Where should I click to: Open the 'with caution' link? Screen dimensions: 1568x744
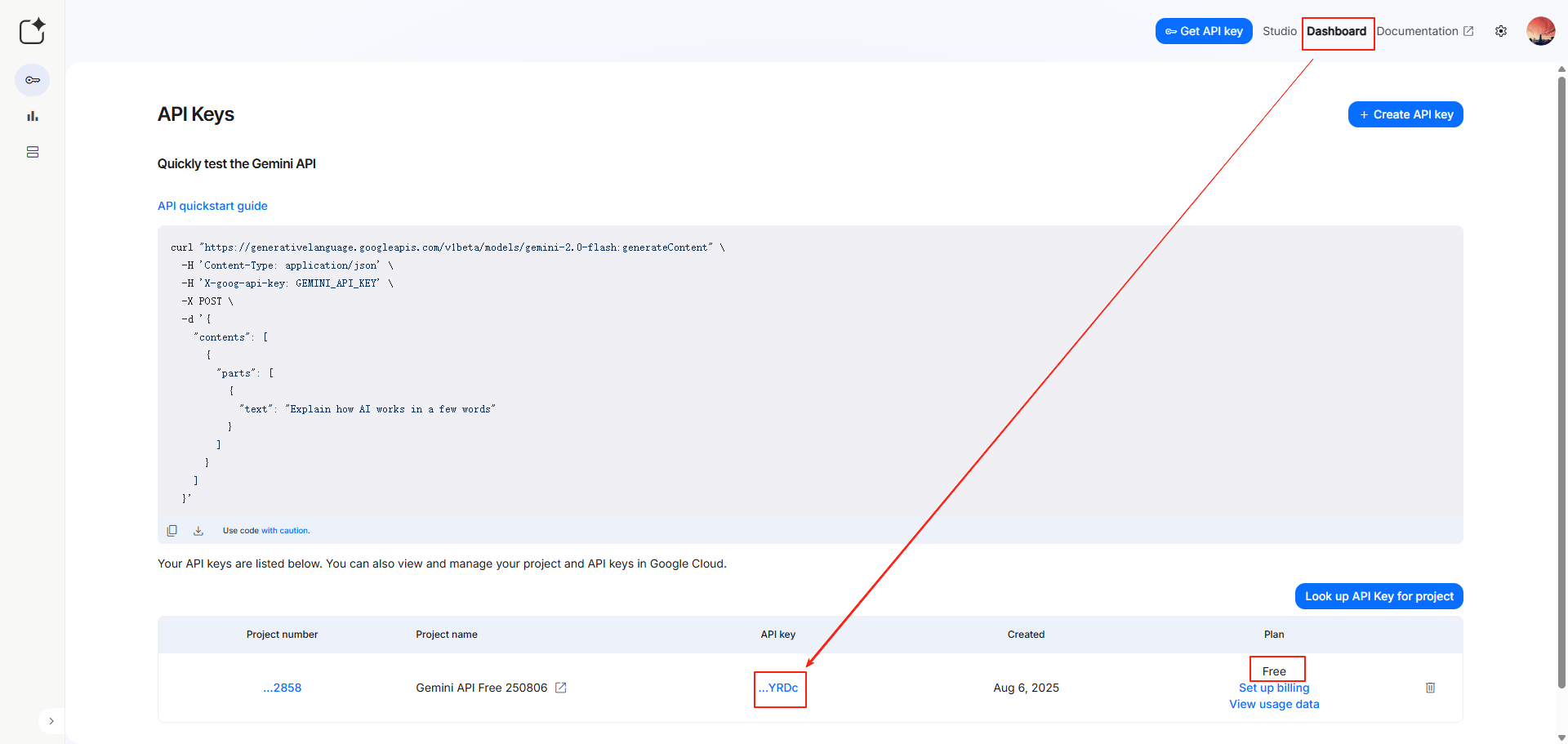tap(285, 531)
